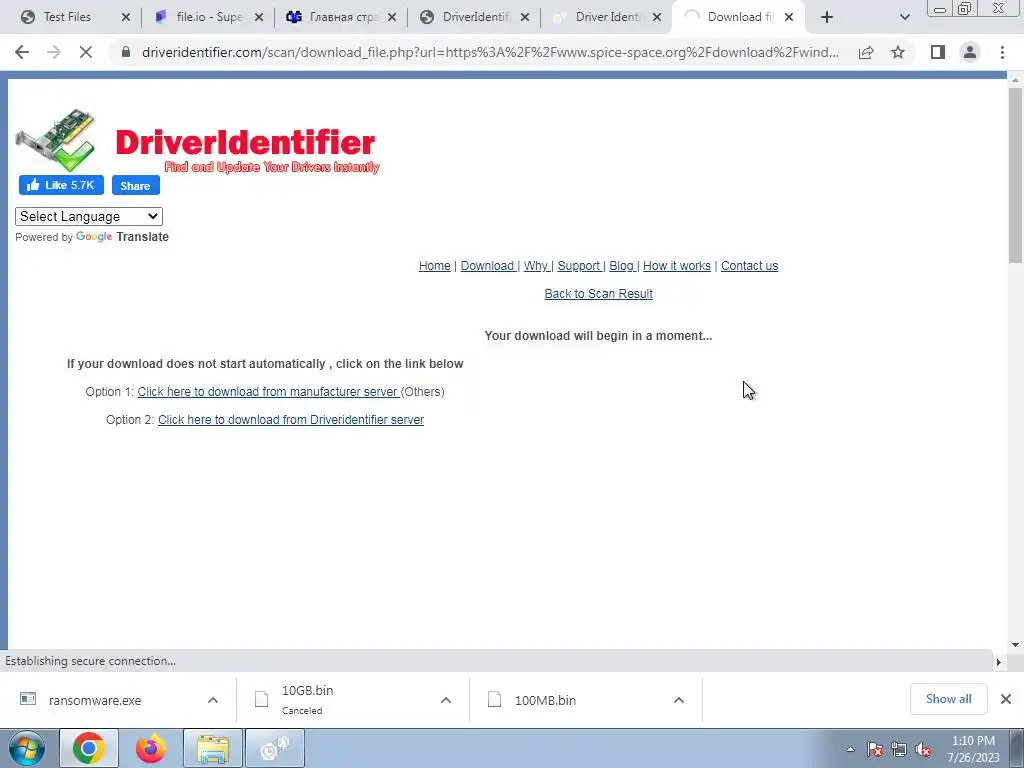
Task: Open the Download nav link
Action: (488, 266)
